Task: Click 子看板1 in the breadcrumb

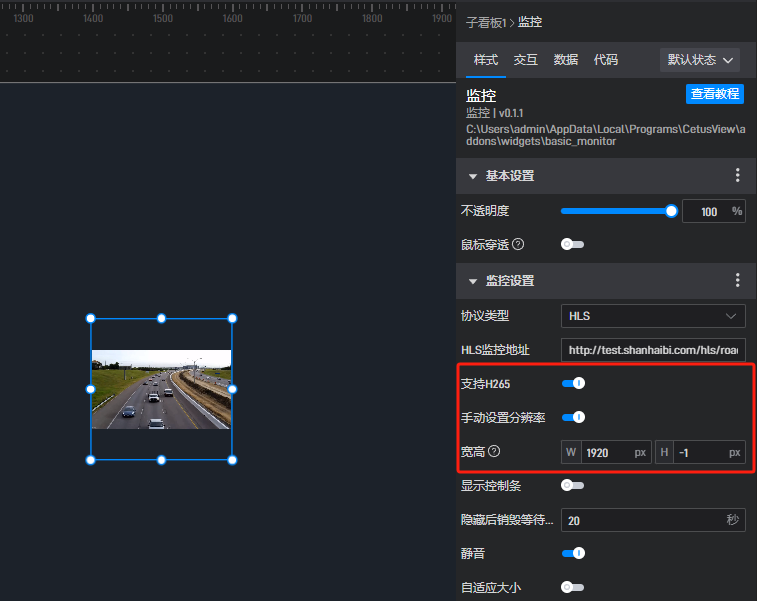Action: pyautogui.click(x=486, y=23)
